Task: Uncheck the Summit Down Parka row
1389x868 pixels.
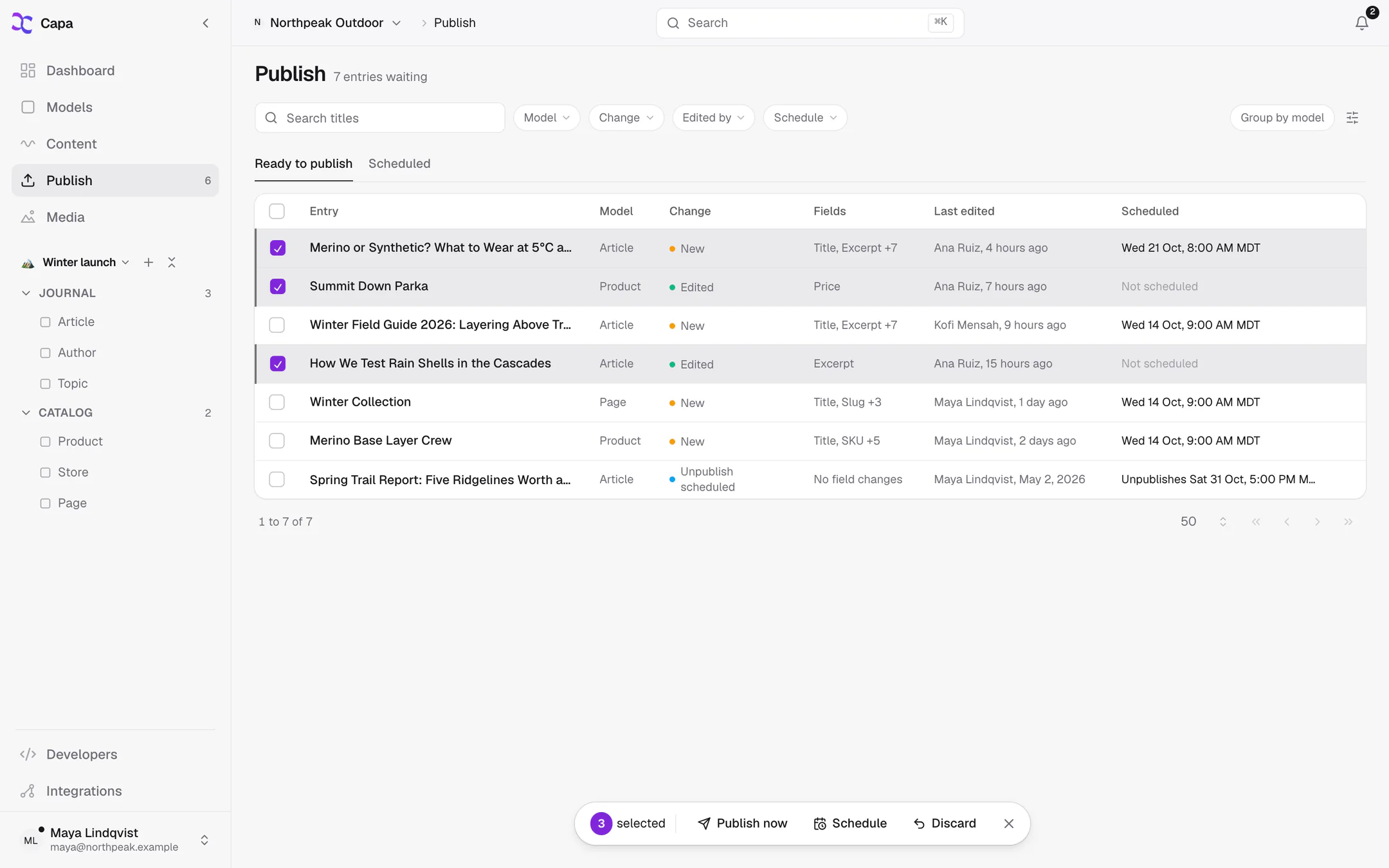Action: click(x=278, y=287)
